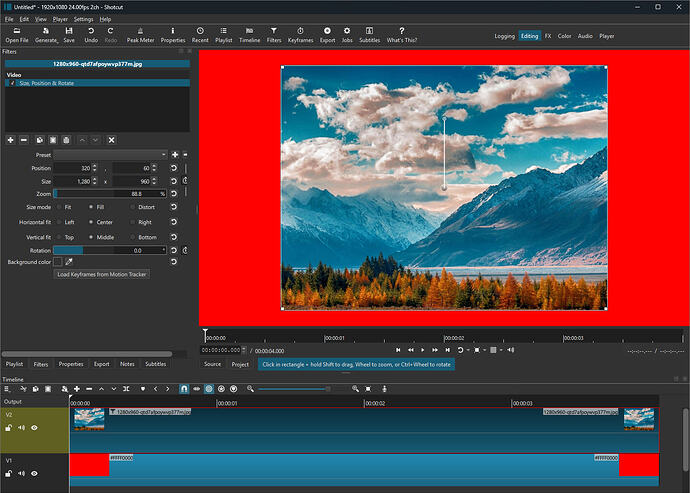Image resolution: width=690 pixels, height=493 pixels.
Task: Click the Export icon in the toolbar
Action: click(x=327, y=35)
